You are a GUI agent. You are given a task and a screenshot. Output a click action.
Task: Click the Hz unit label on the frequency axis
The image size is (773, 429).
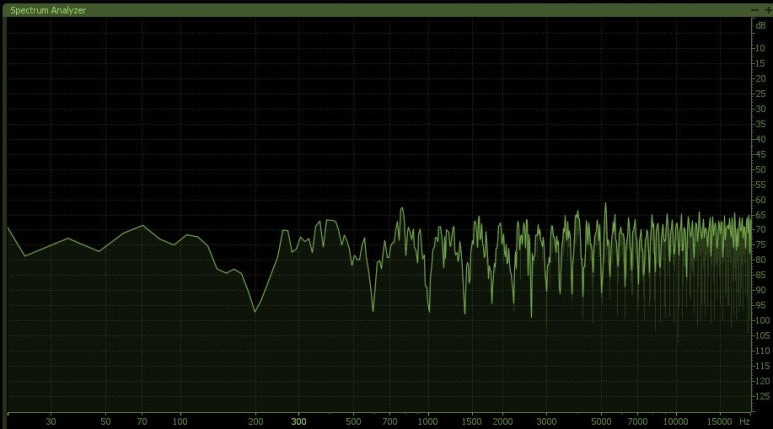coord(744,422)
